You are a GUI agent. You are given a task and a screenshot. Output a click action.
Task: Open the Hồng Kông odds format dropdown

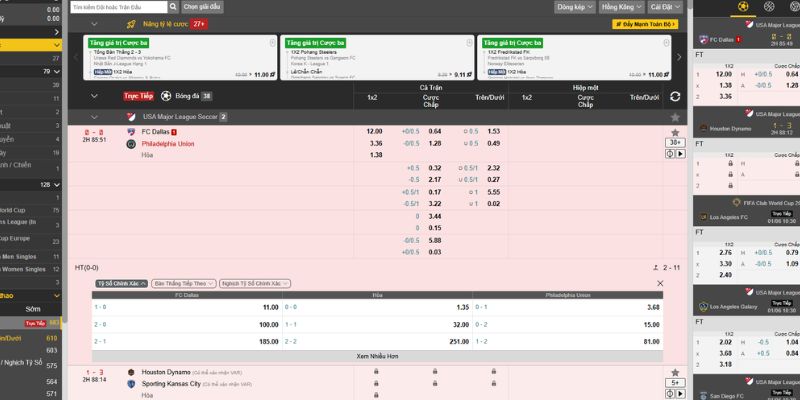point(621,7)
